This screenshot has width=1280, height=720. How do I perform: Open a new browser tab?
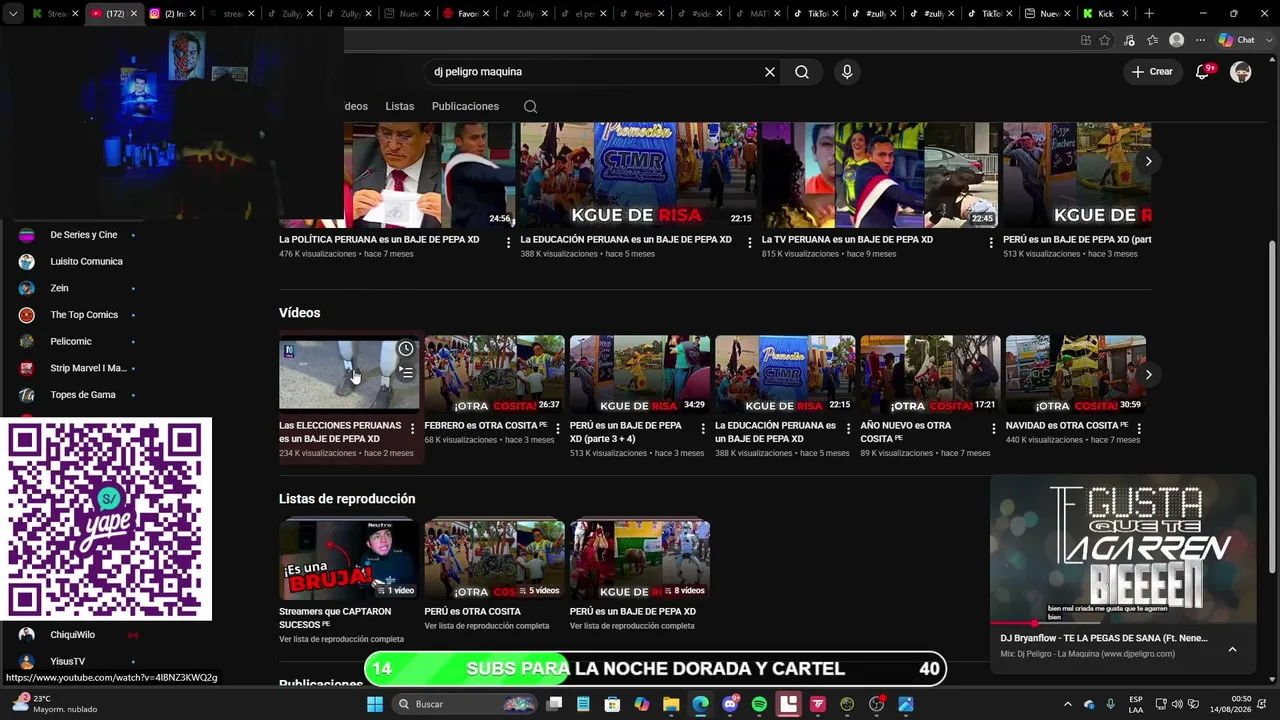[1149, 14]
